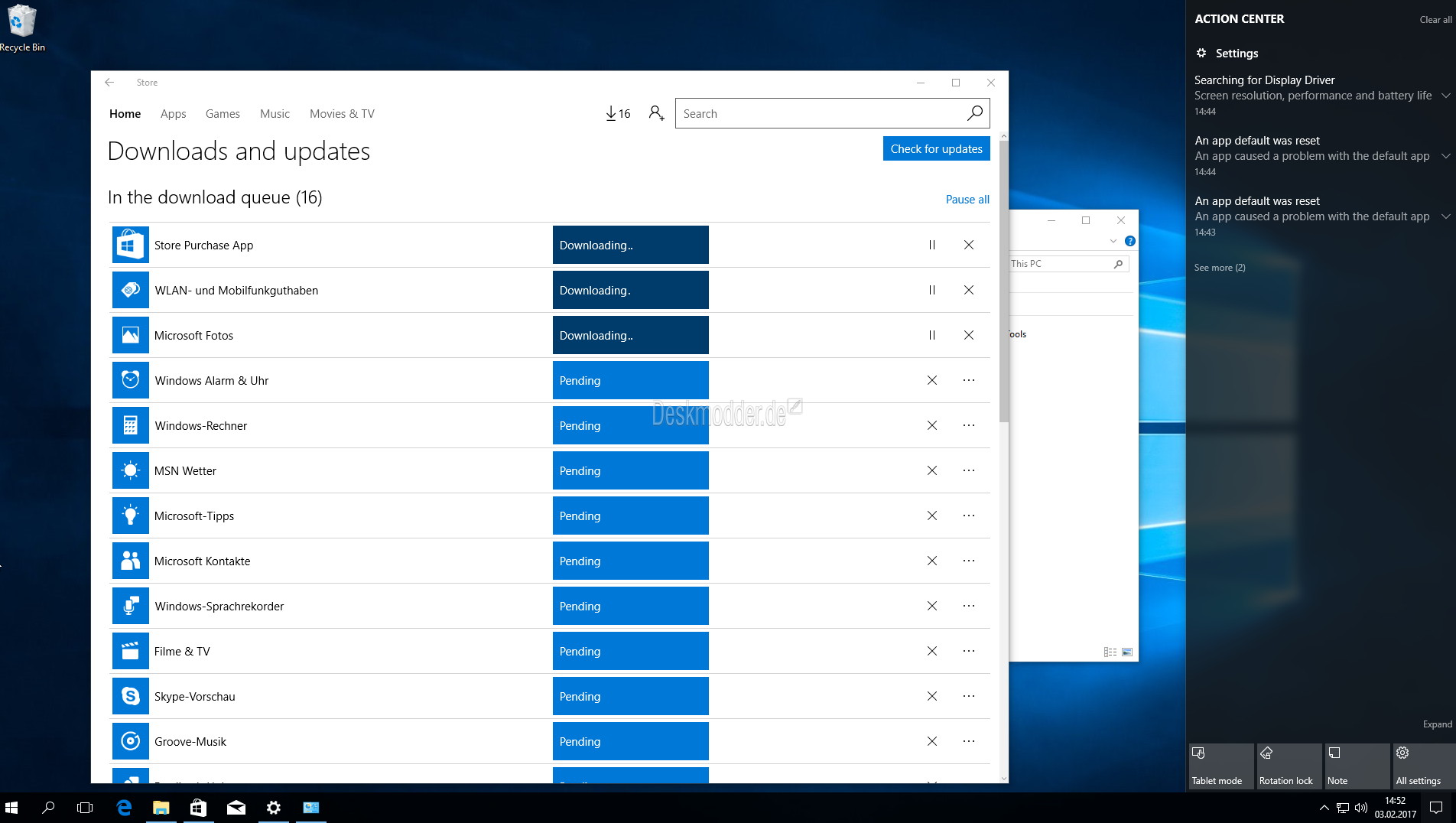Screen dimensions: 1456x823
Task: Open All settings quick action tile
Action: pos(1424,766)
